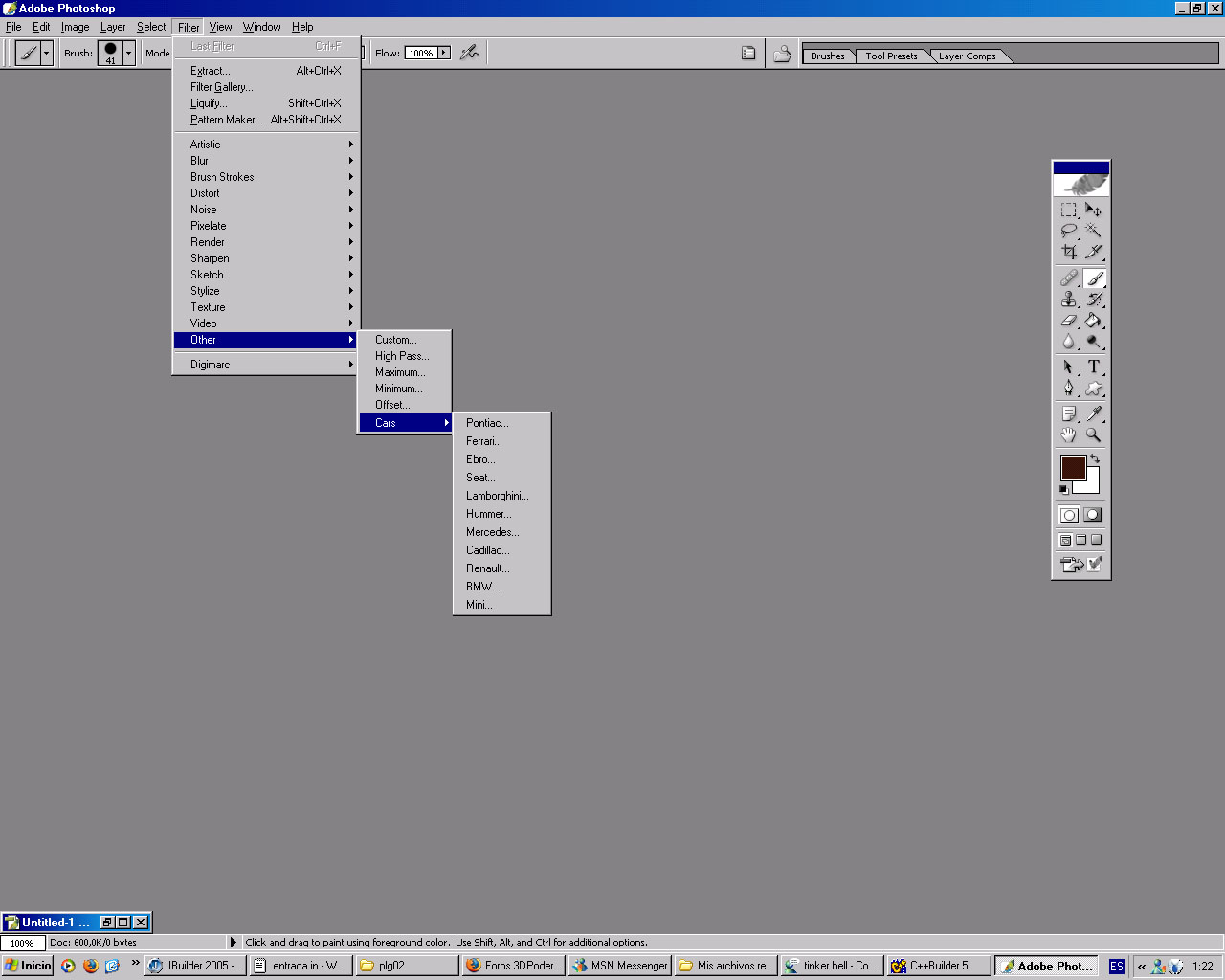Switch to JBuilder 2005 in the taskbar
The width and height of the screenshot is (1225, 980).
tap(195, 966)
